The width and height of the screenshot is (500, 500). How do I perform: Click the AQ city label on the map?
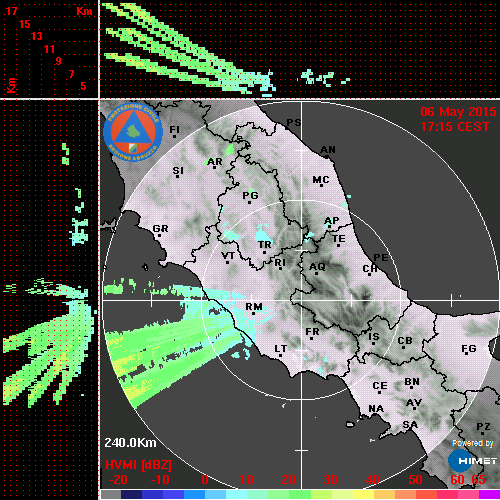tap(317, 267)
